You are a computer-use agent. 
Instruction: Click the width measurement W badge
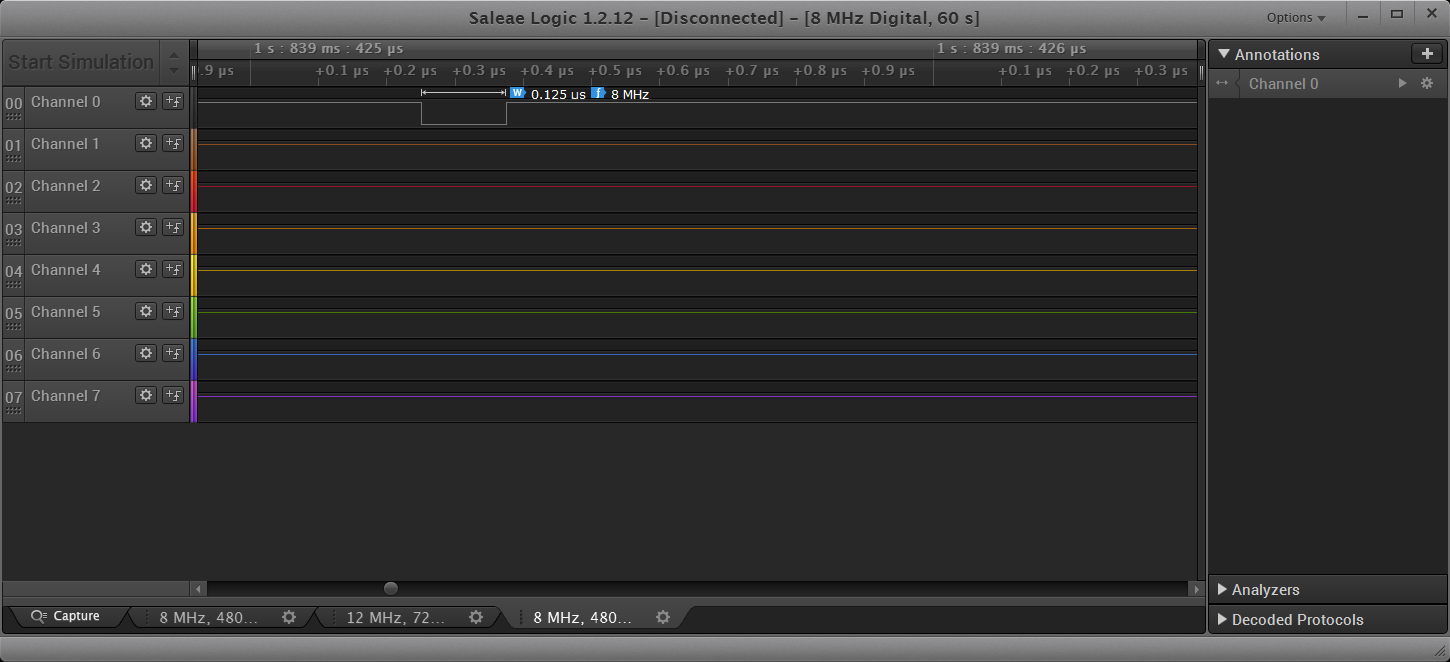pyautogui.click(x=517, y=93)
